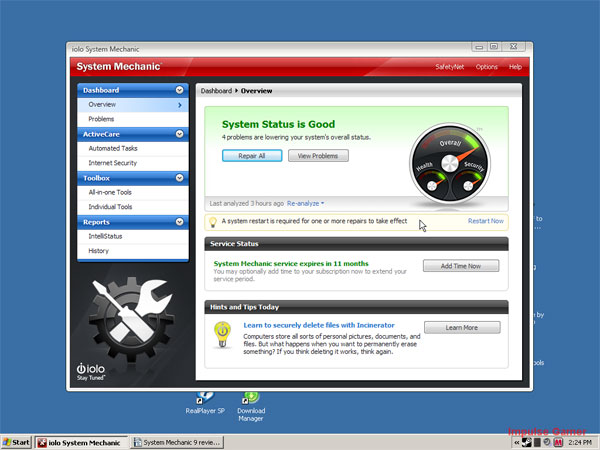Click the Overview row arrow
The image size is (600, 450).
[x=180, y=105]
